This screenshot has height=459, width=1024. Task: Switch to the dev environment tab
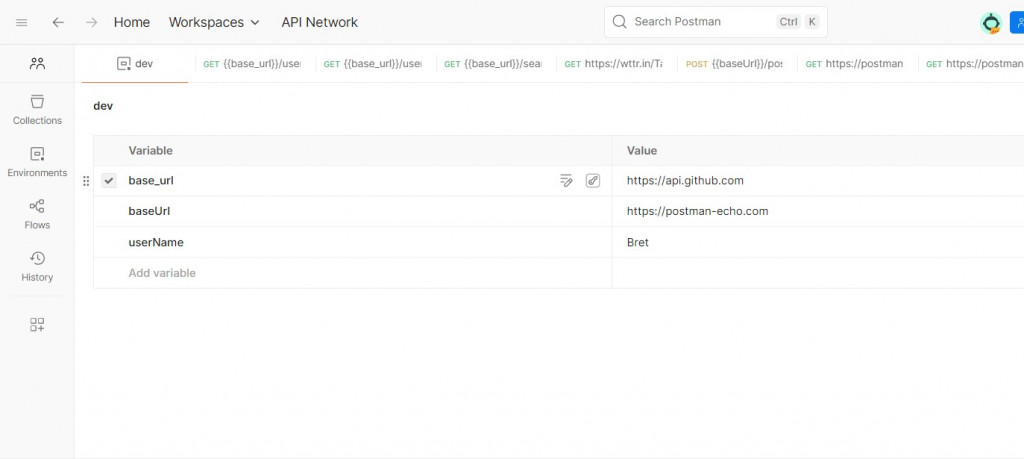135,64
